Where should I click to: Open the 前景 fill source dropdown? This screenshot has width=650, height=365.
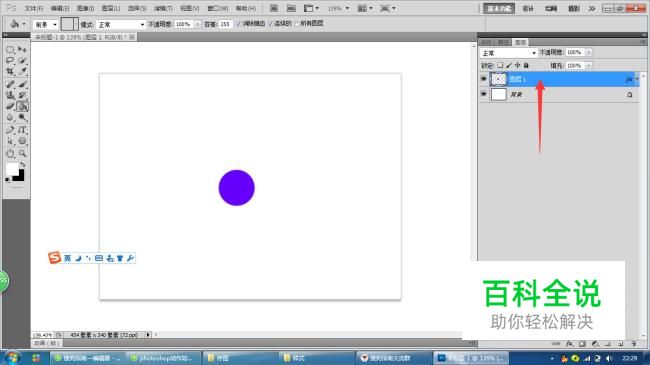point(46,25)
